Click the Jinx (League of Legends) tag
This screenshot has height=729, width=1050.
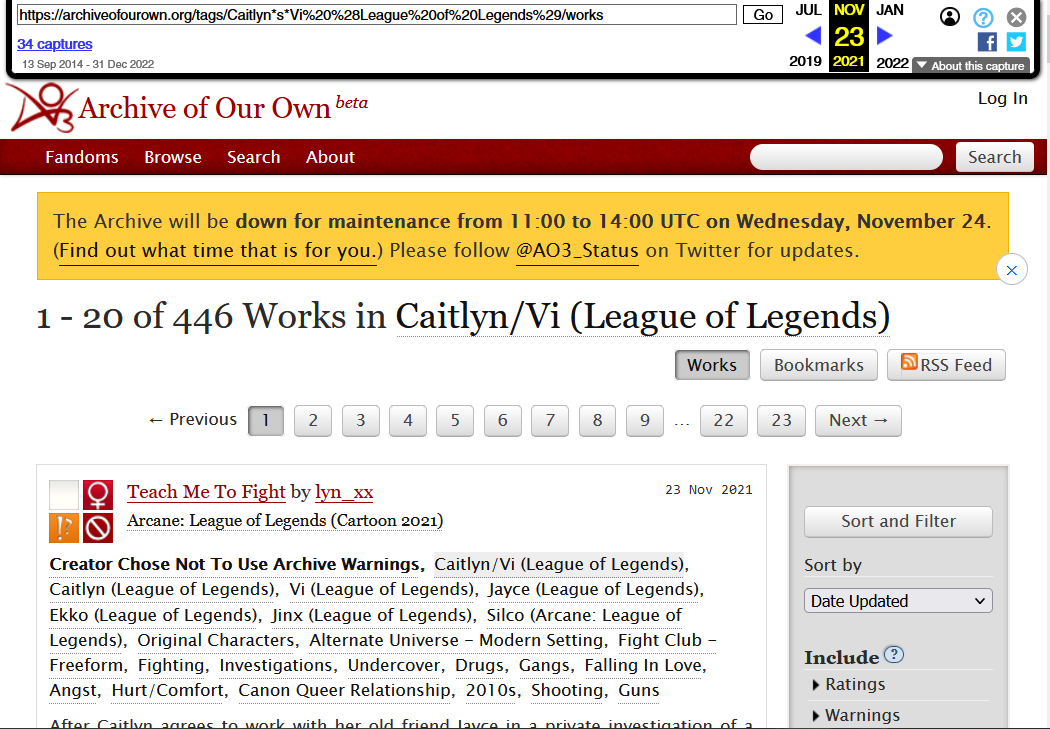click(372, 615)
